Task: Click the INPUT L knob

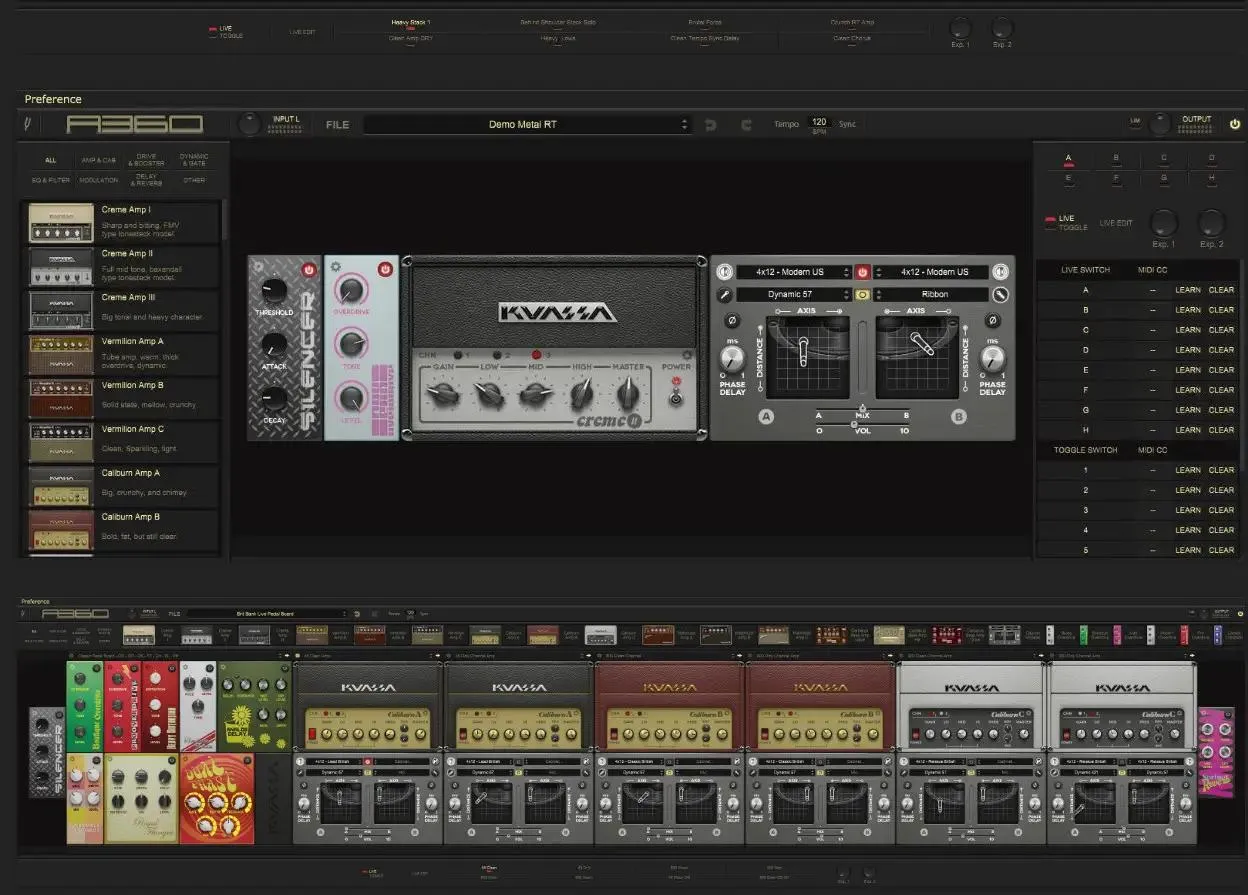Action: (250, 124)
